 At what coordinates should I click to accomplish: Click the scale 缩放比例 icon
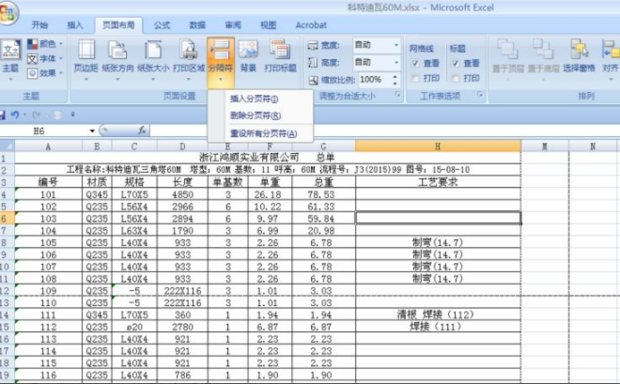pos(313,80)
